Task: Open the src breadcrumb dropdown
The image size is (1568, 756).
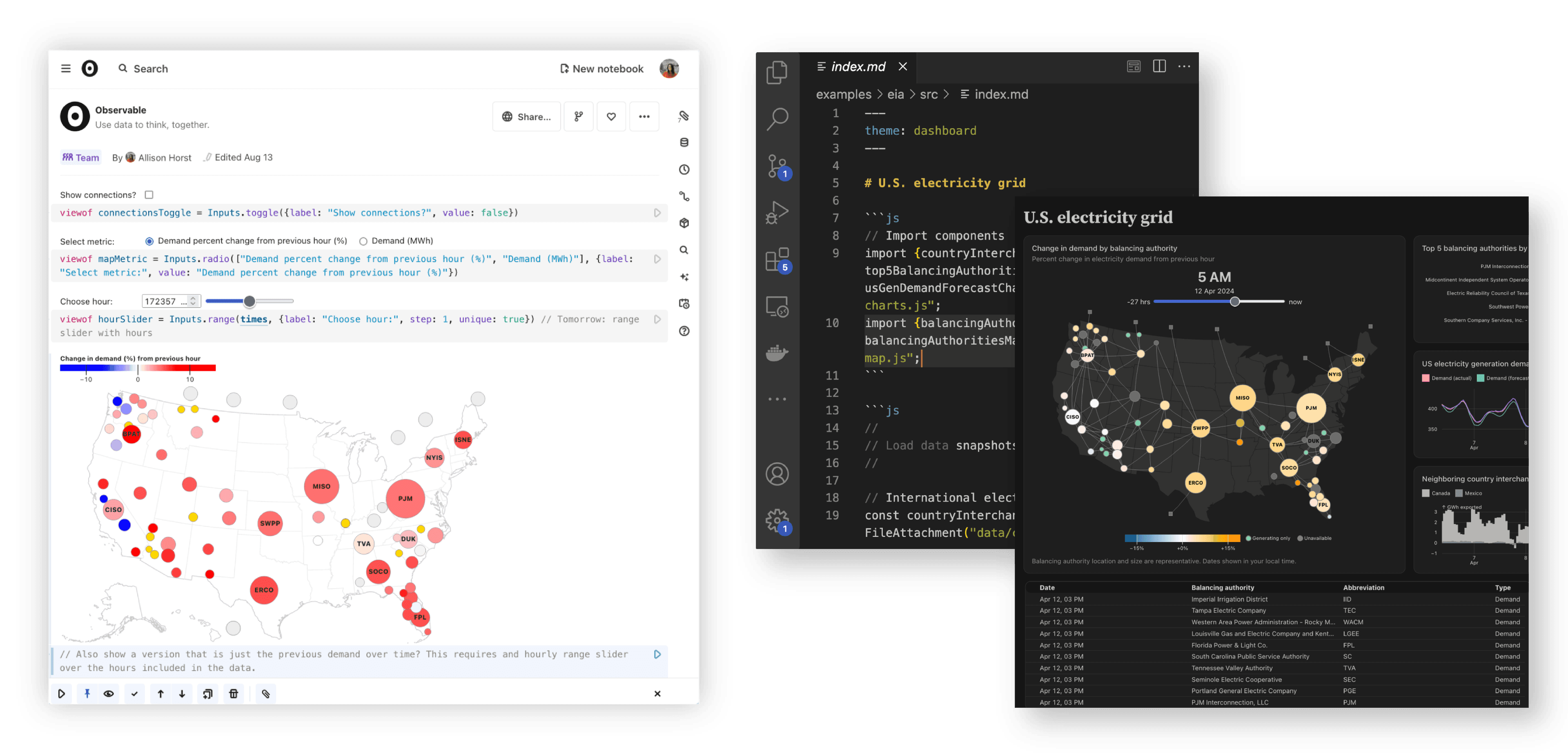Action: [929, 94]
